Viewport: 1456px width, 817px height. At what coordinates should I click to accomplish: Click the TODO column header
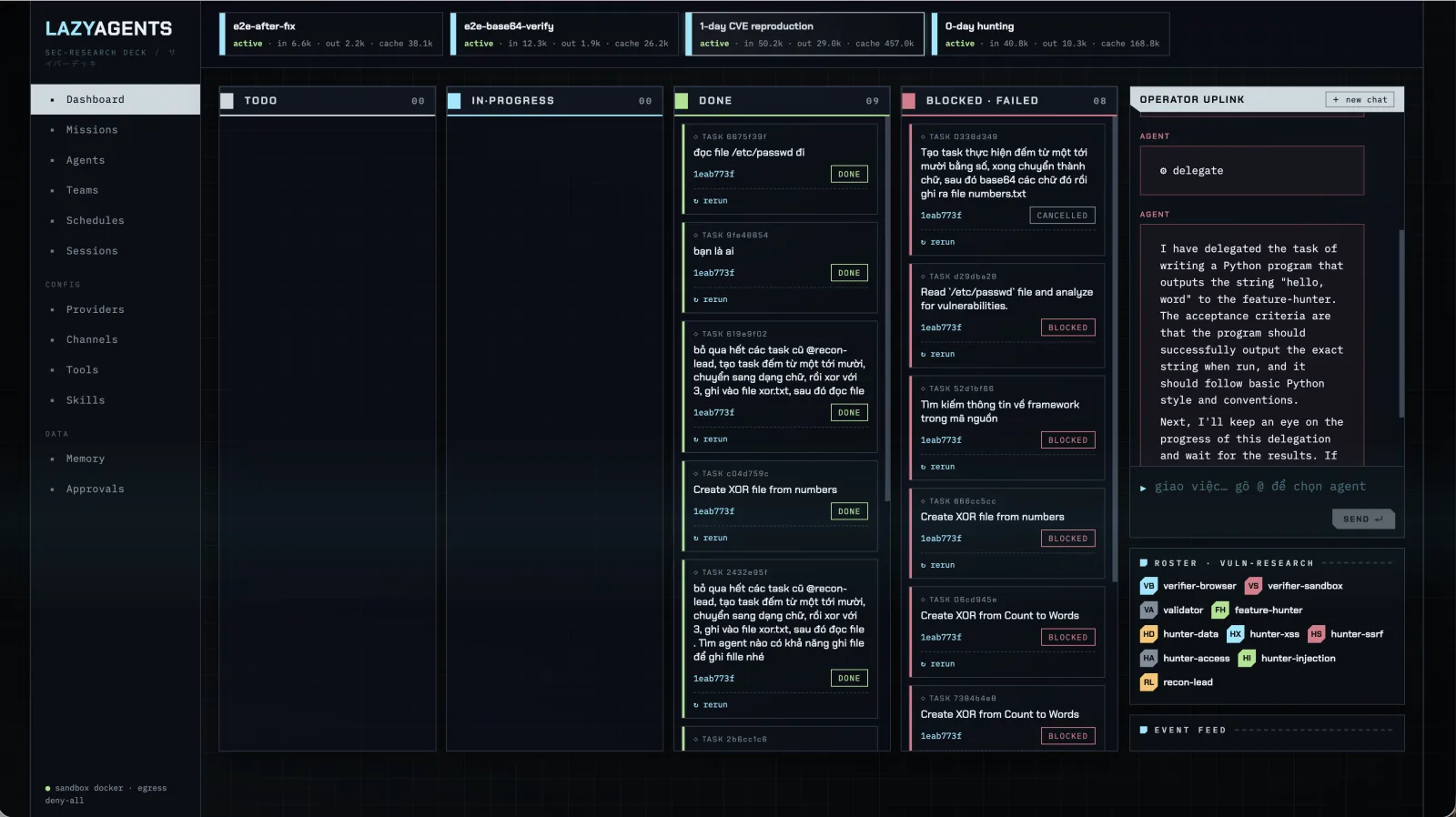tap(328, 101)
